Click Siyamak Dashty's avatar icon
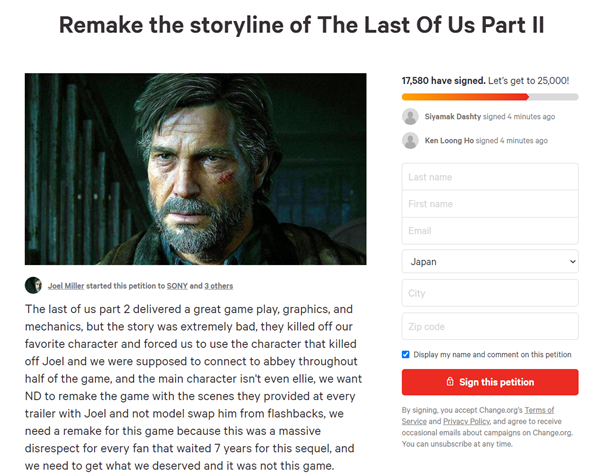 pyautogui.click(x=410, y=117)
